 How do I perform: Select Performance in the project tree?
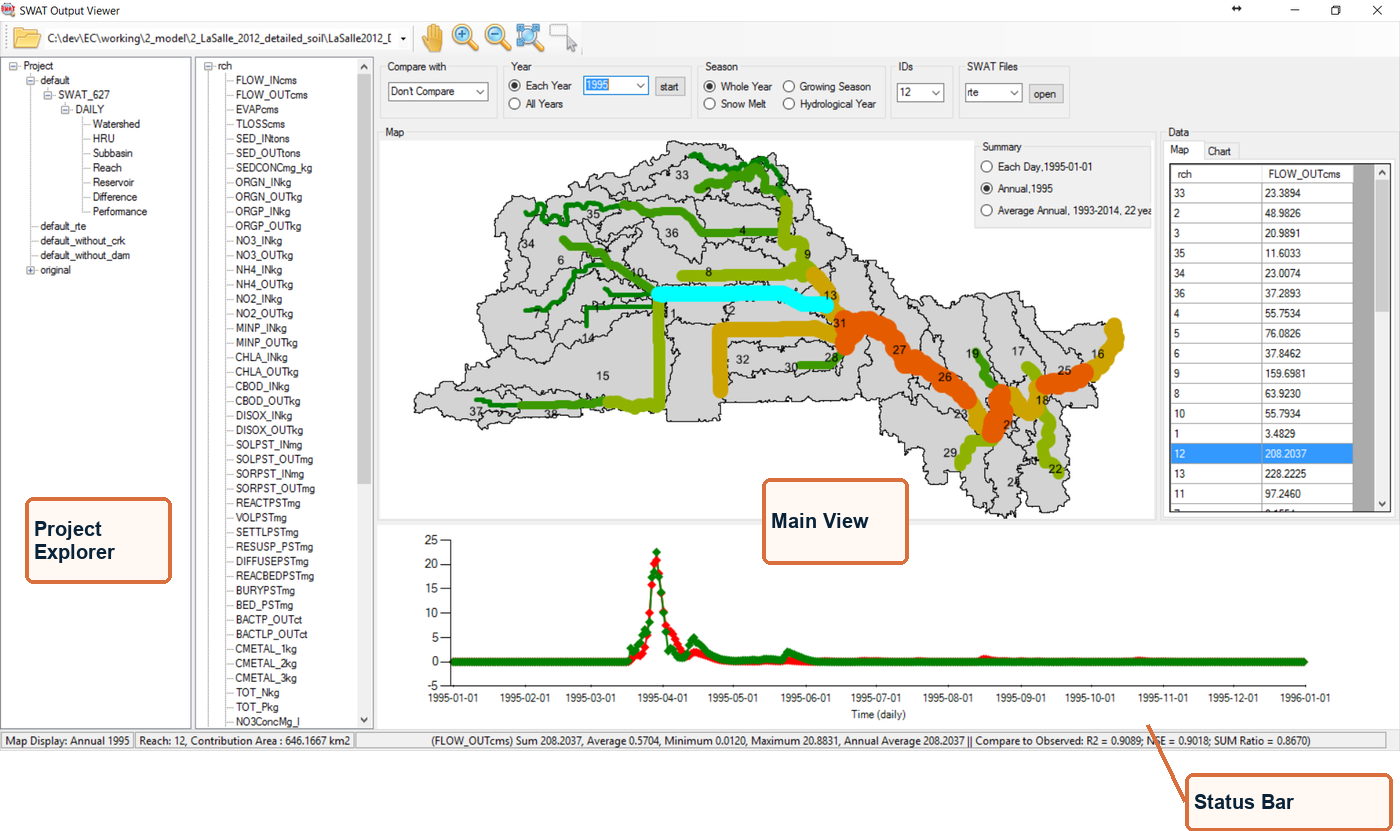120,211
